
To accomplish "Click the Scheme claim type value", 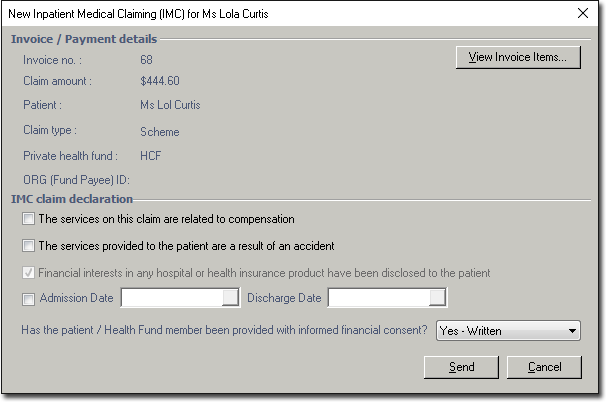I will 160,131.
